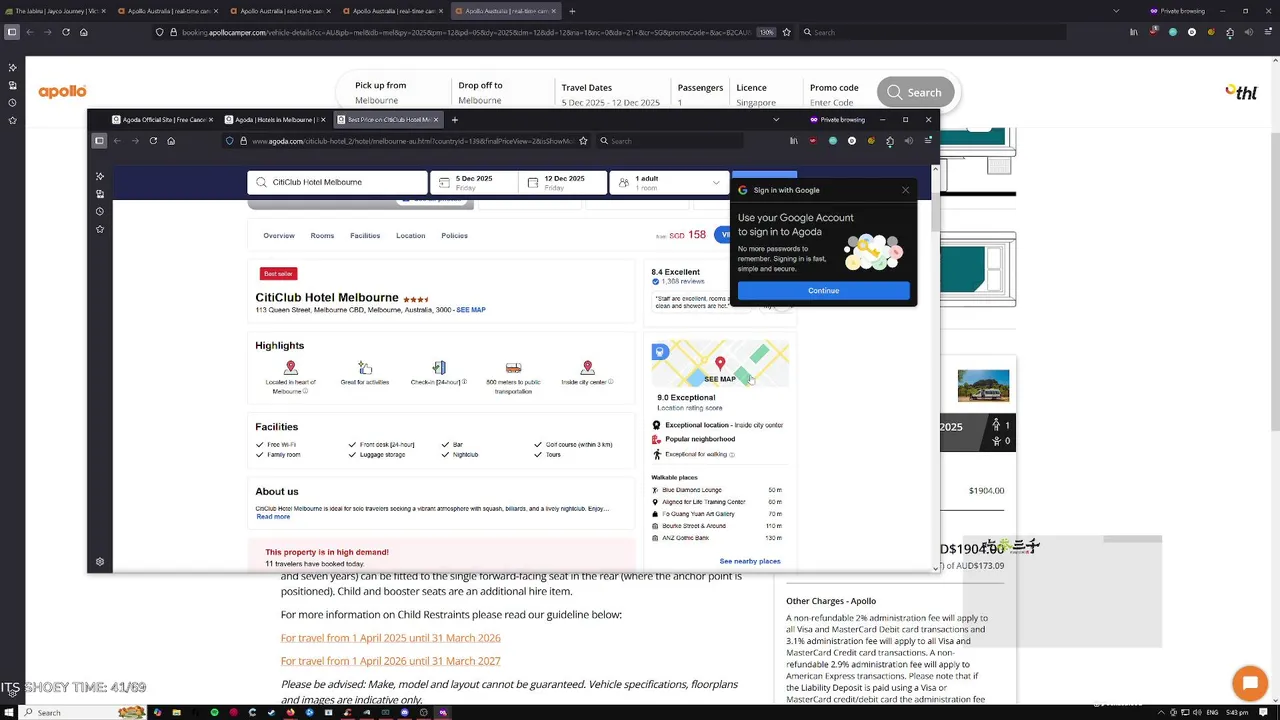Screen dimensions: 1280x720
Task: Open the Apollo chat bubble widget
Action: click(1250, 684)
